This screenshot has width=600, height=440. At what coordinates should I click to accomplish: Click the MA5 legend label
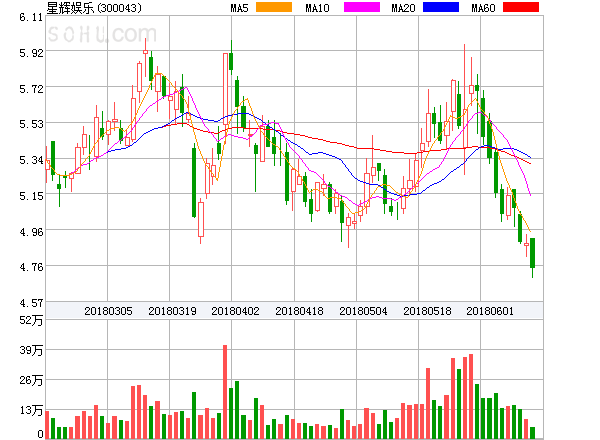(239, 8)
